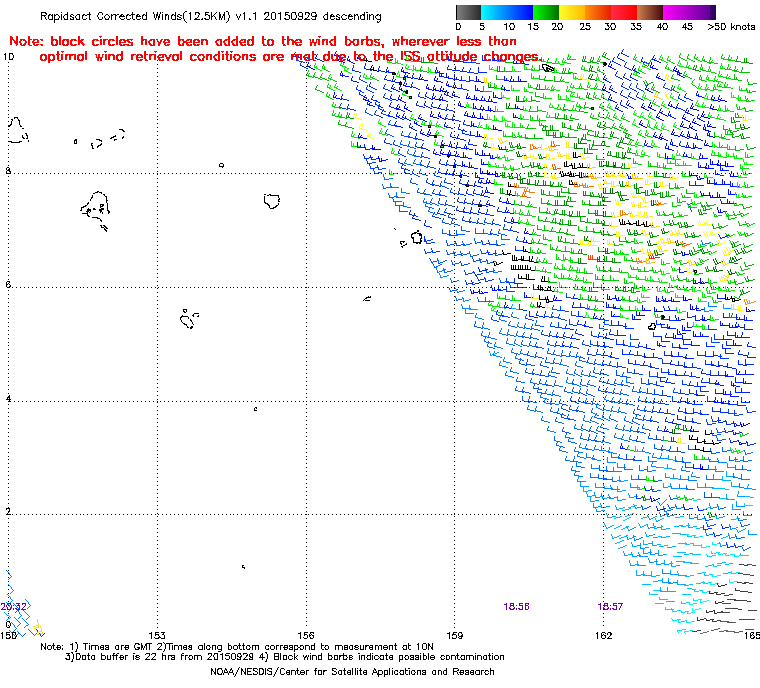
Task: Pick the red 30–35 knots legend segment
Action: coord(624,12)
